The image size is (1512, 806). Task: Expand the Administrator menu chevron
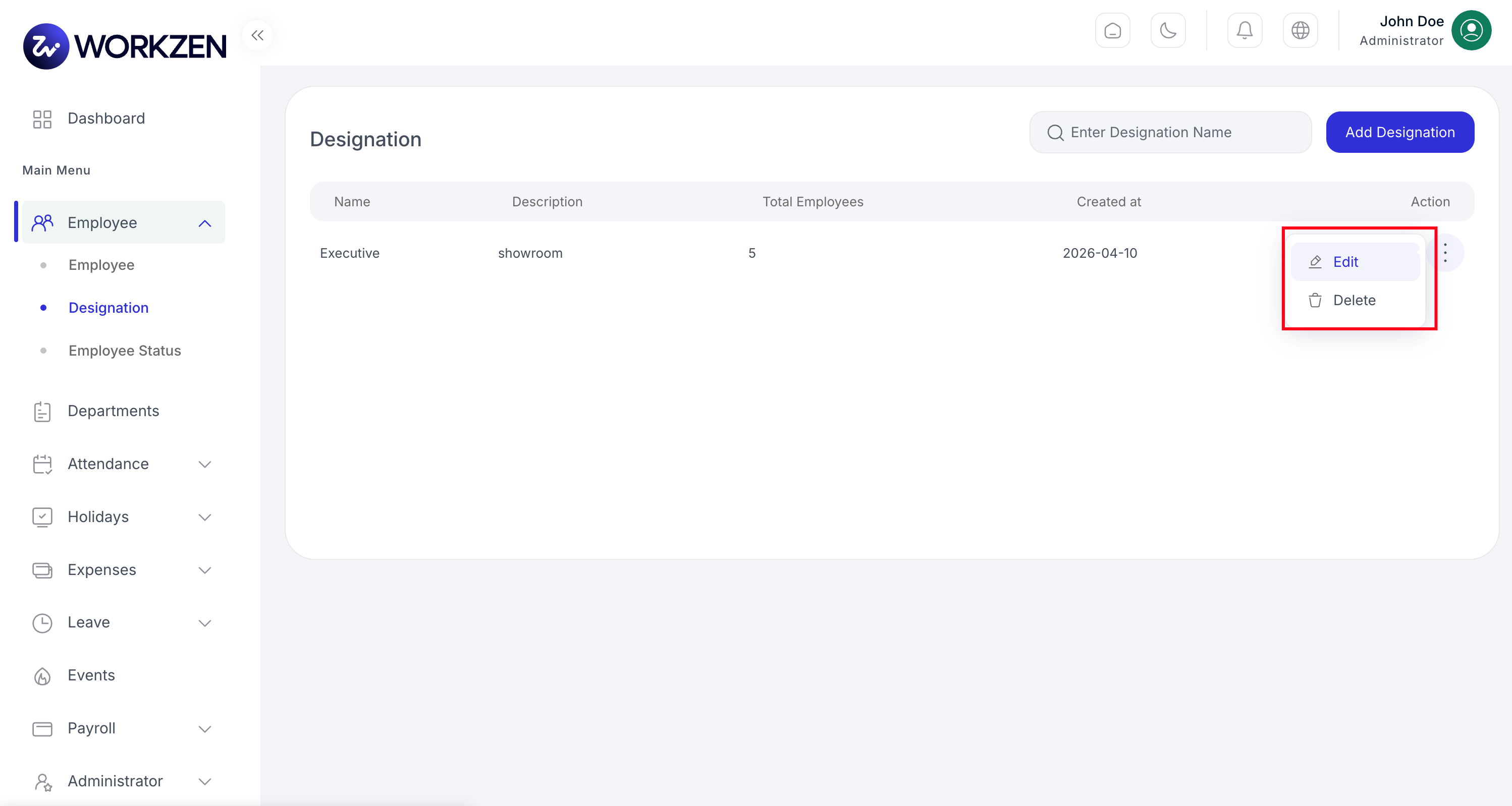point(205,782)
